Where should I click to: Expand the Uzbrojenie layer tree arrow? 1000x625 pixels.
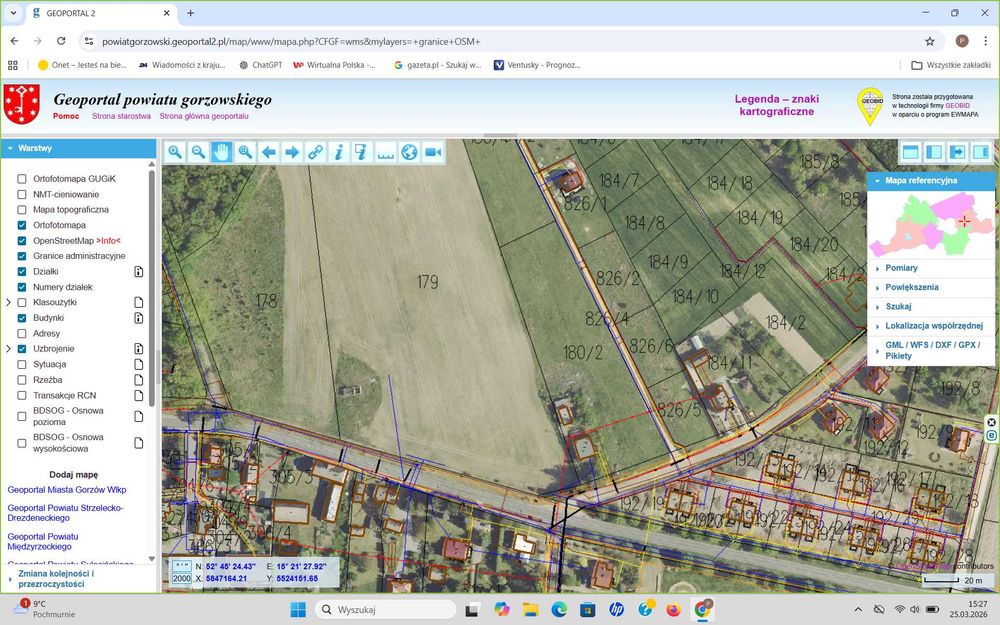(x=8, y=349)
